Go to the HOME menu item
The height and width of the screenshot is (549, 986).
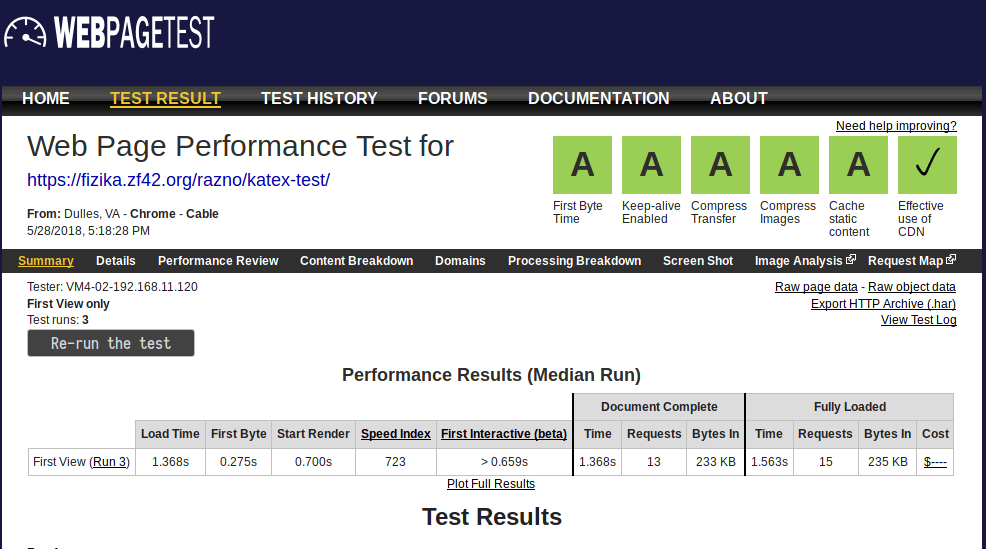click(x=46, y=99)
